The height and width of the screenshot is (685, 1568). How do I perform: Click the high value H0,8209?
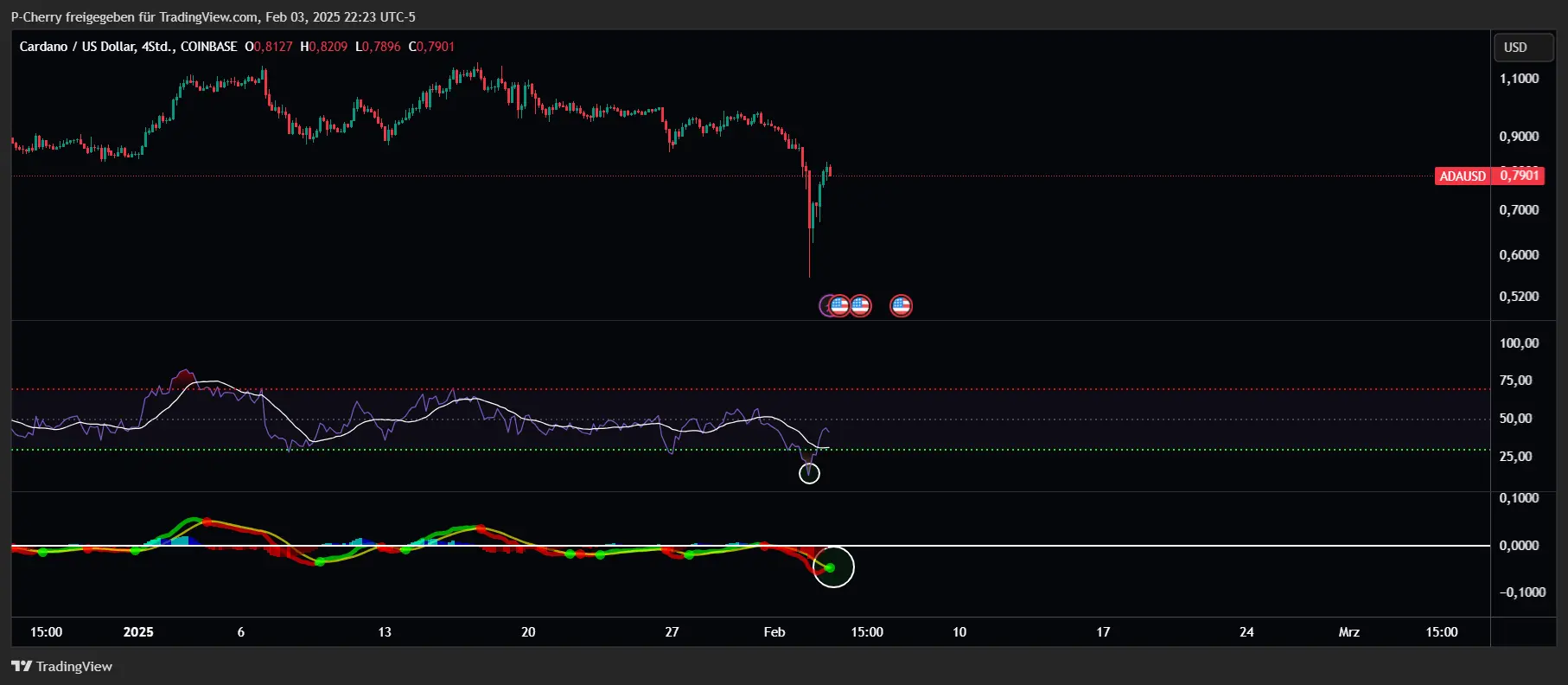pos(323,47)
